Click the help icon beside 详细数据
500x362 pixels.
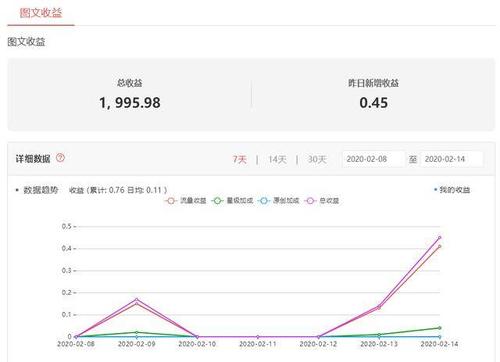pos(60,157)
